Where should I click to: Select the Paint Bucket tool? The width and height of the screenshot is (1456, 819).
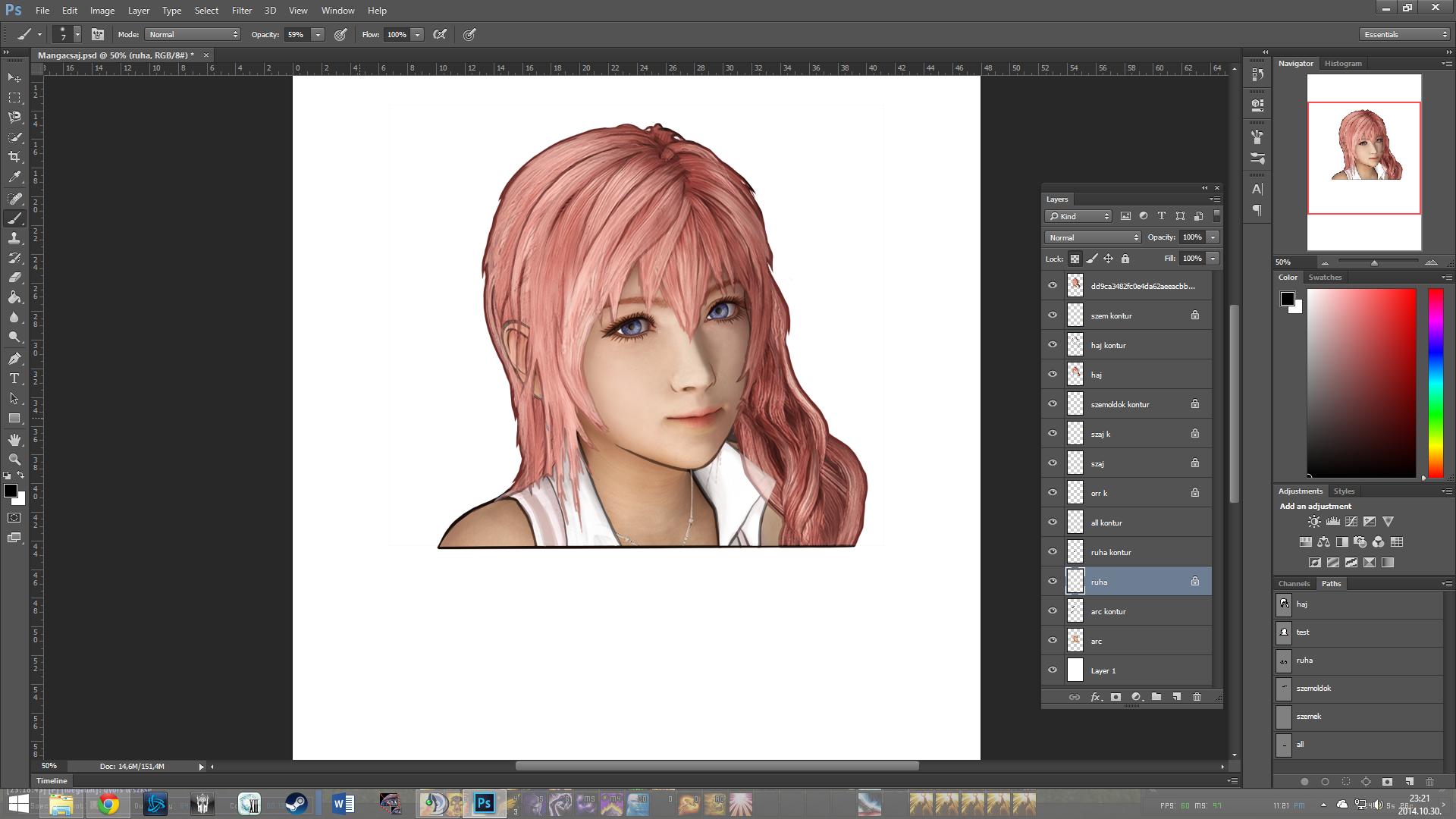(x=14, y=297)
